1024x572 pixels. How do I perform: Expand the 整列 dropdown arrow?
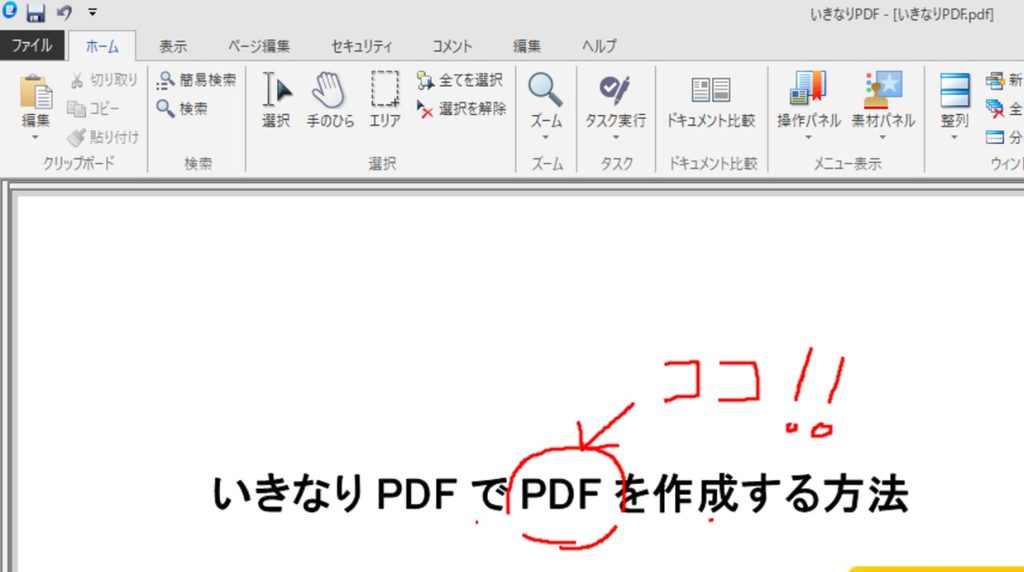pyautogui.click(x=954, y=137)
